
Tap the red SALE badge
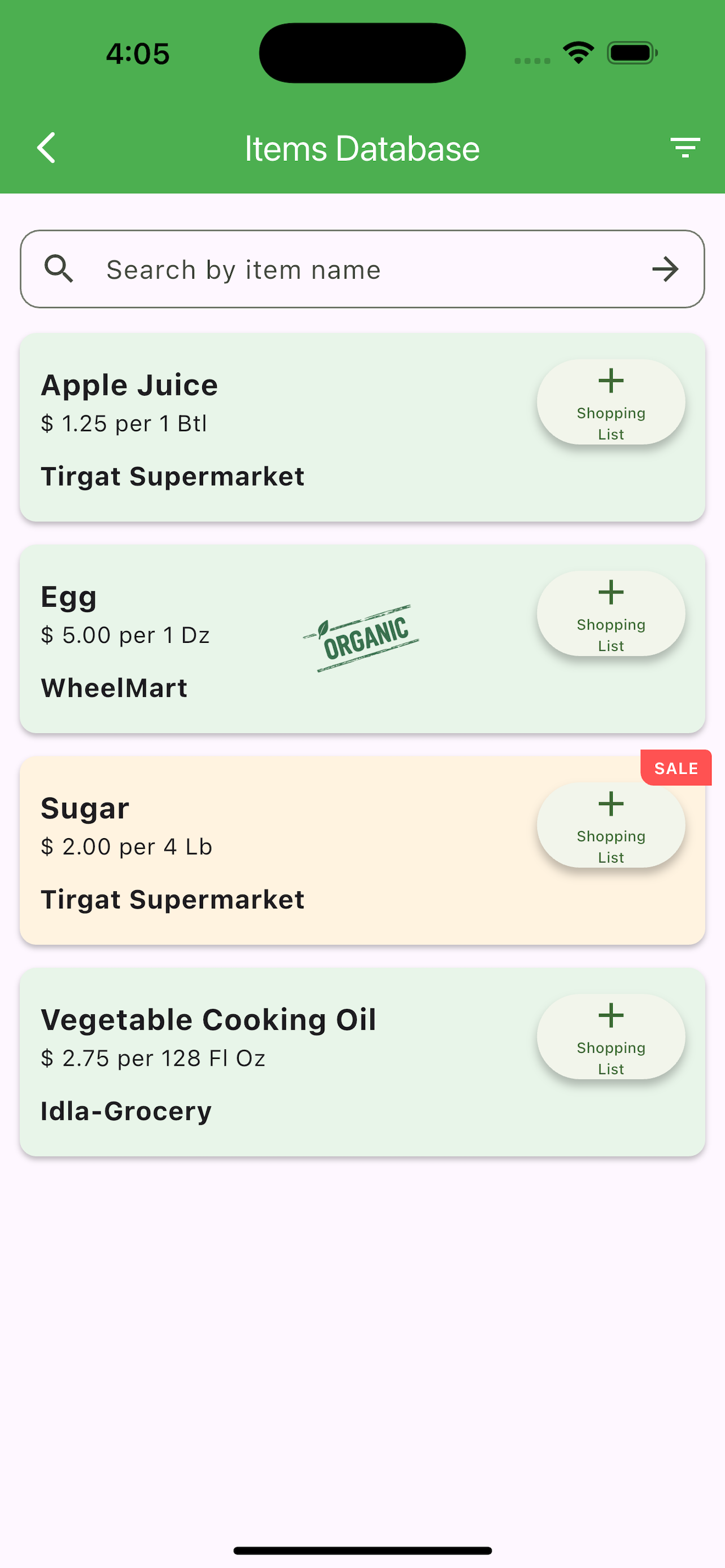click(x=676, y=768)
